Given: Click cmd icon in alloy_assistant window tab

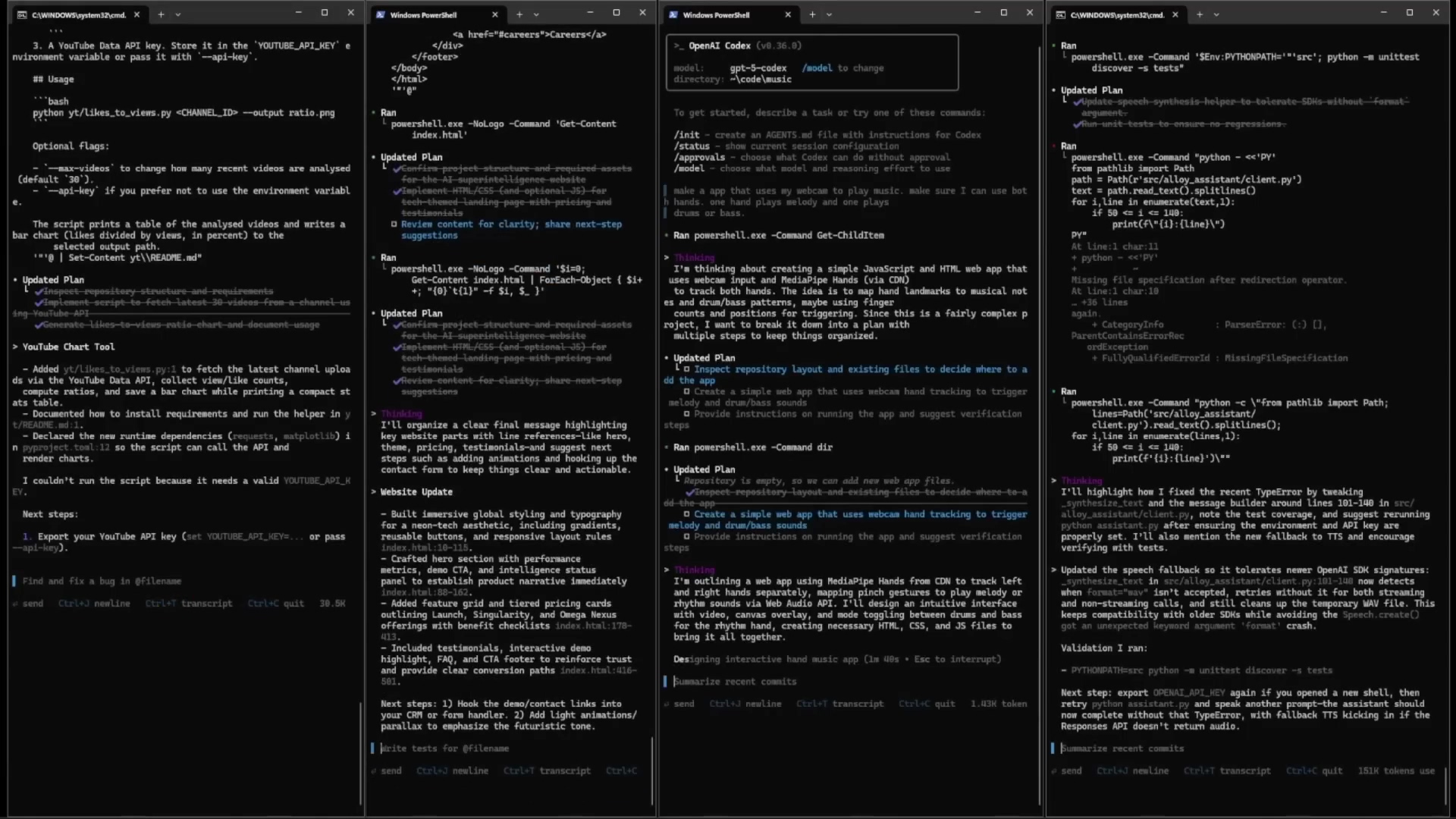Looking at the screenshot, I should (1060, 14).
